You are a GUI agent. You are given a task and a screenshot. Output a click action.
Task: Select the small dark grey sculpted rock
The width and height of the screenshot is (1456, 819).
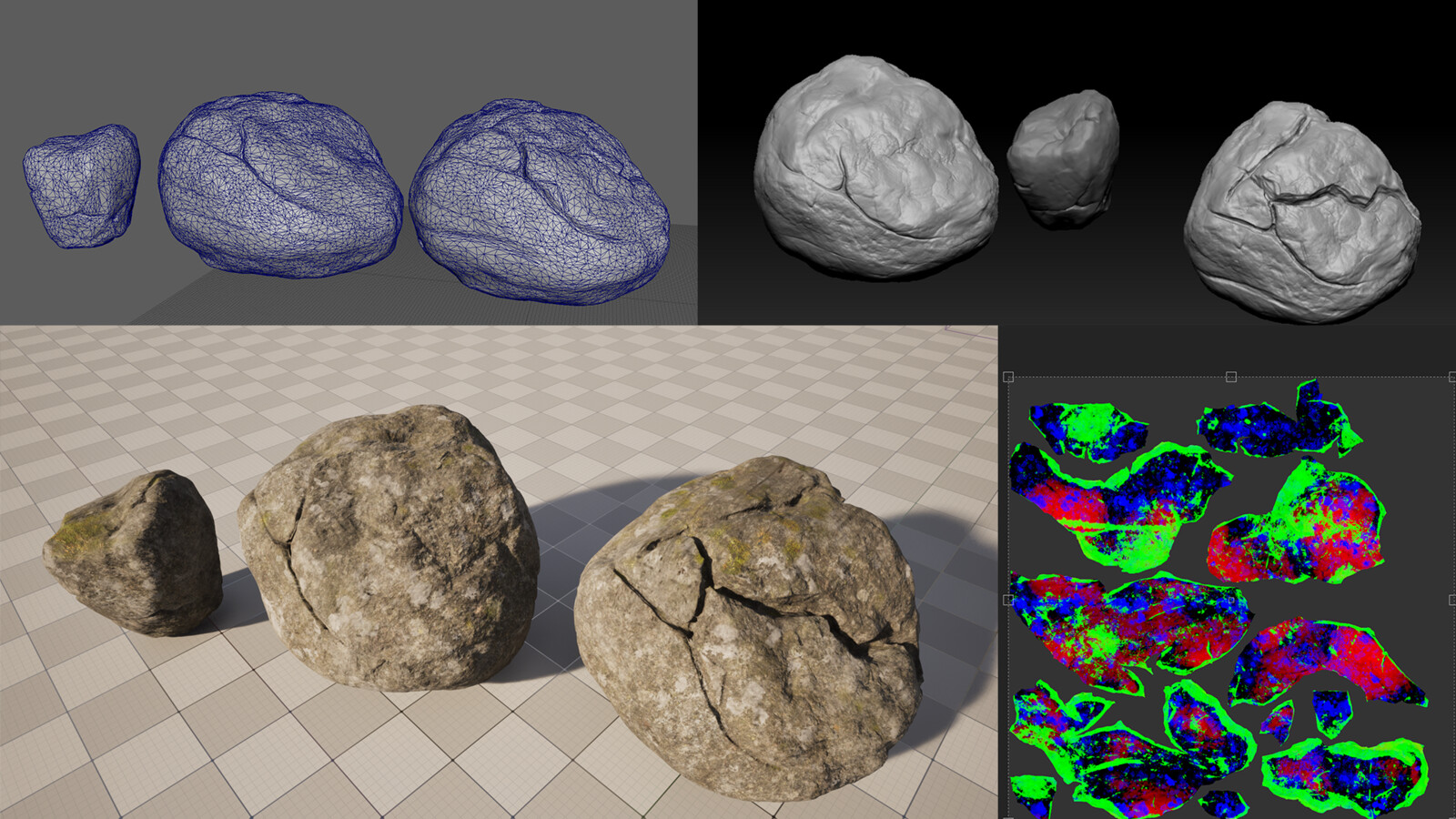(x=1063, y=158)
